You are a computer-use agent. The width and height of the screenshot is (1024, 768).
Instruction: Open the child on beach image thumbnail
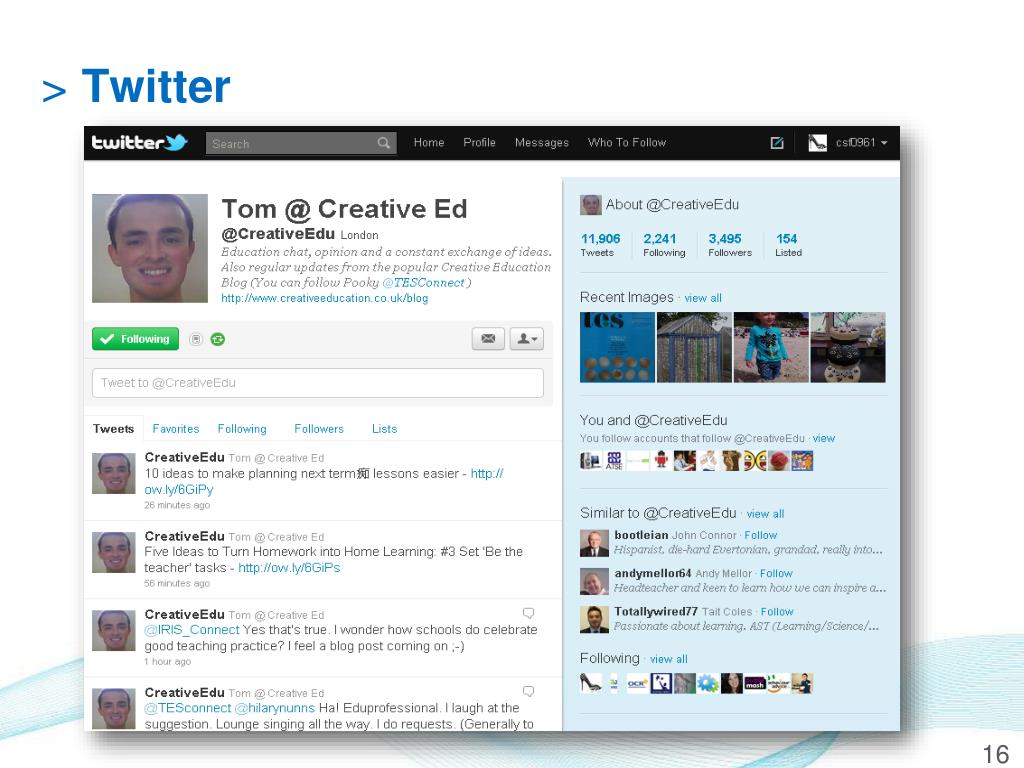[771, 347]
